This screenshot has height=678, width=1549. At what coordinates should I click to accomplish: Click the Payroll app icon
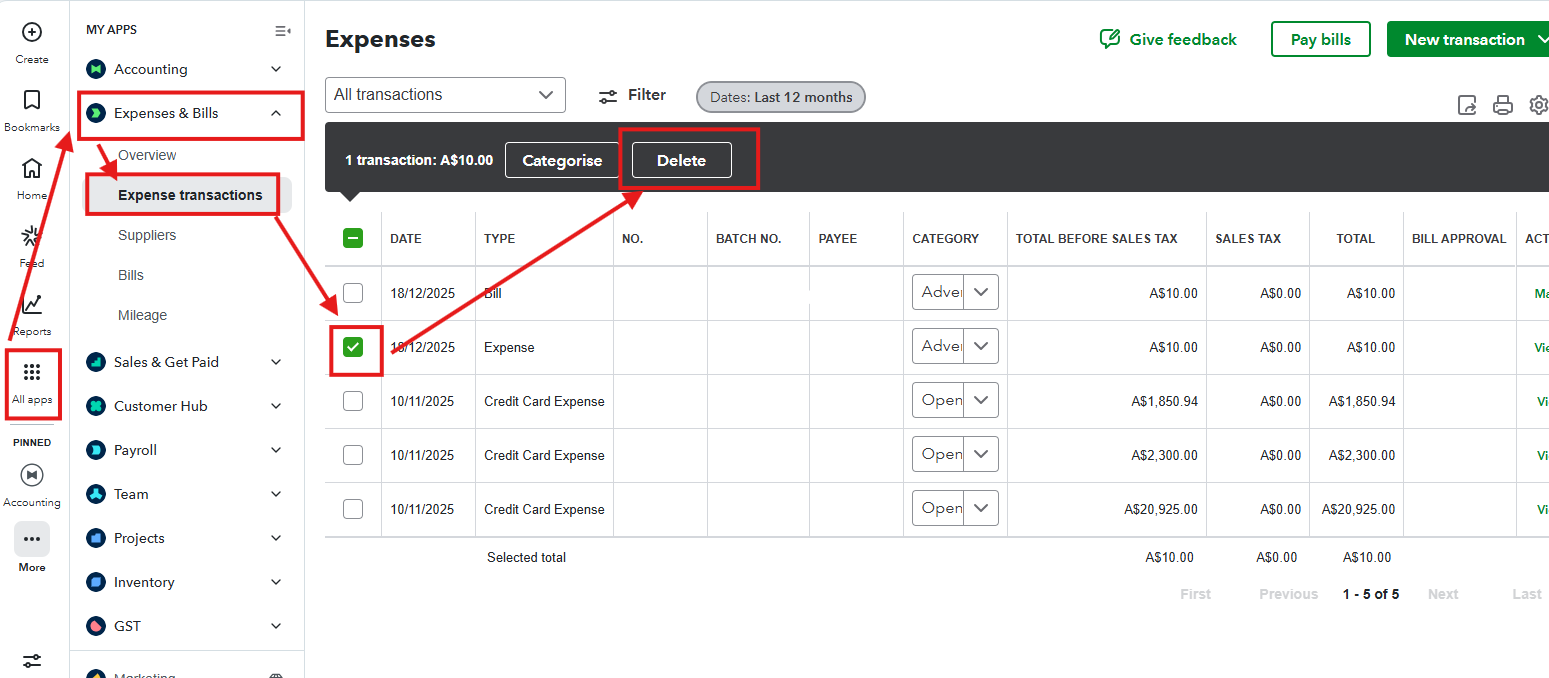(x=96, y=450)
